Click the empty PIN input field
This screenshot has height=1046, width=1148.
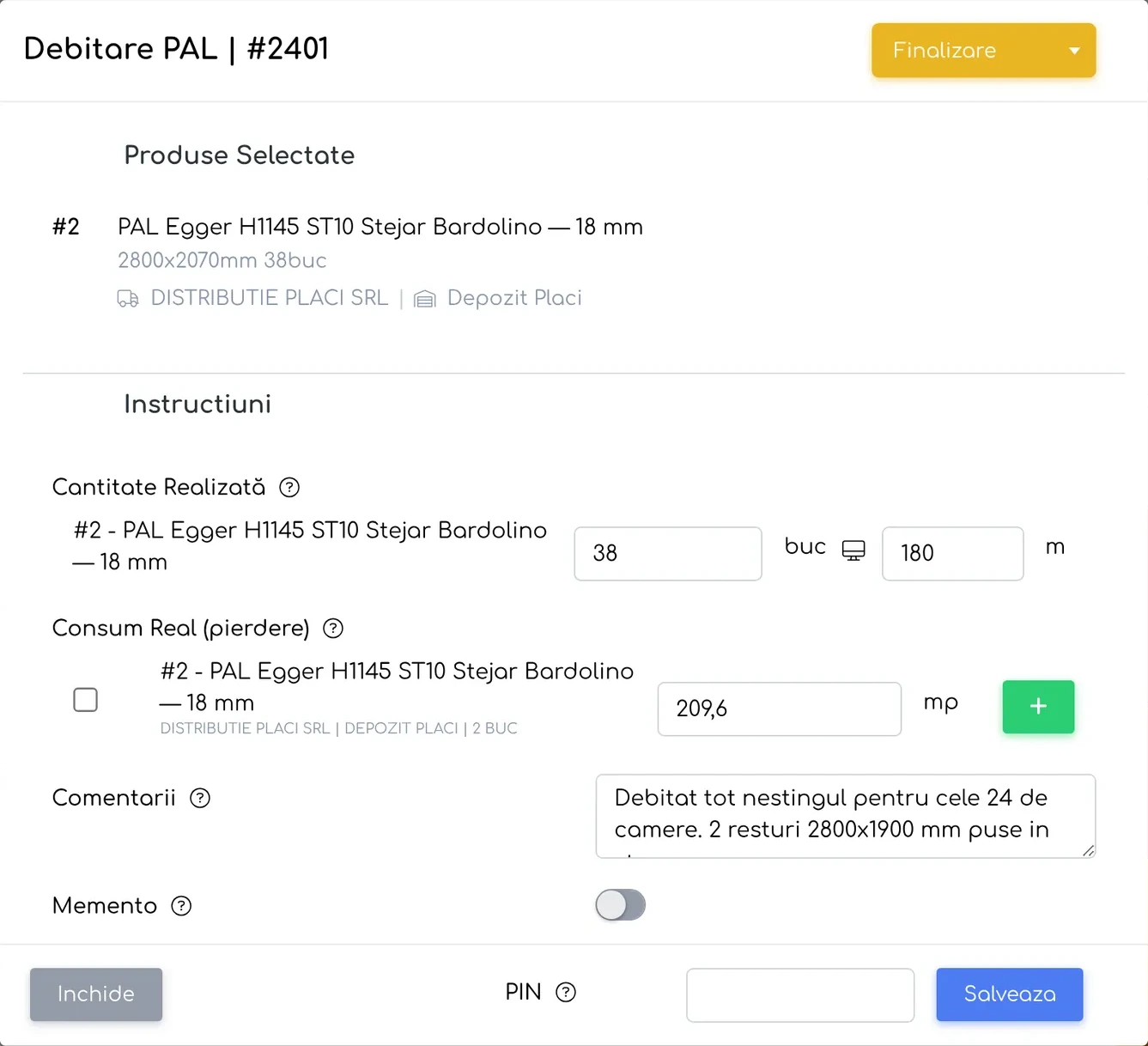click(800, 995)
